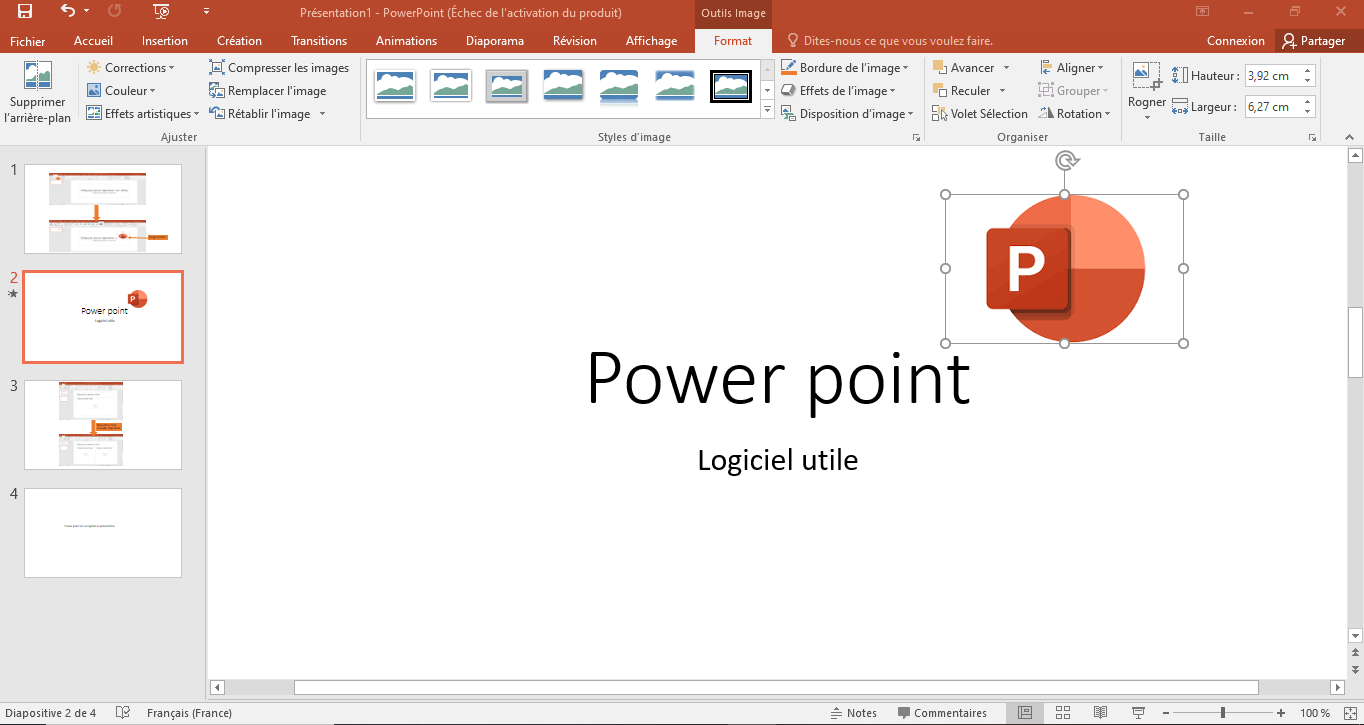The width and height of the screenshot is (1364, 725).
Task: Undo the last action
Action: (x=68, y=12)
